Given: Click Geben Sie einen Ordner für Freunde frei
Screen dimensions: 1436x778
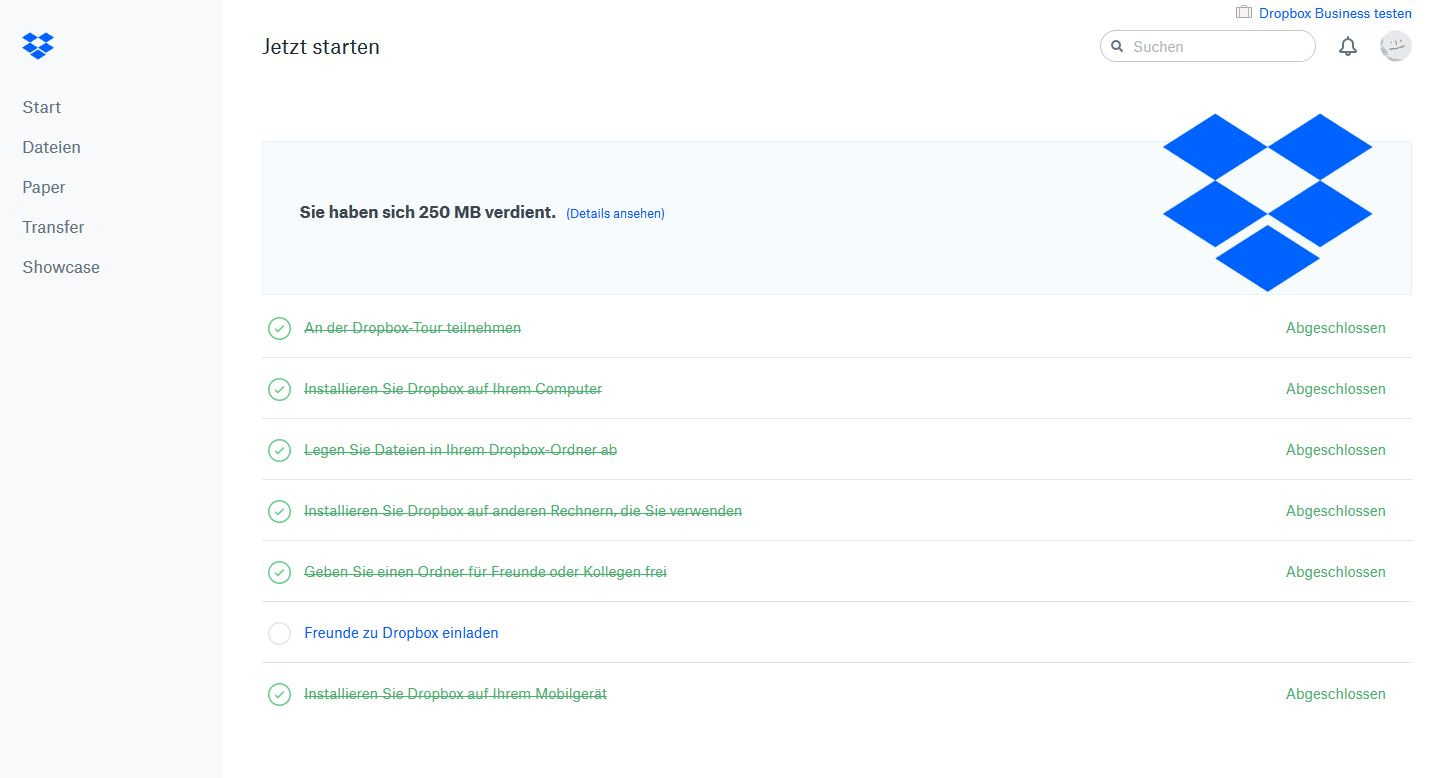Looking at the screenshot, I should (485, 572).
